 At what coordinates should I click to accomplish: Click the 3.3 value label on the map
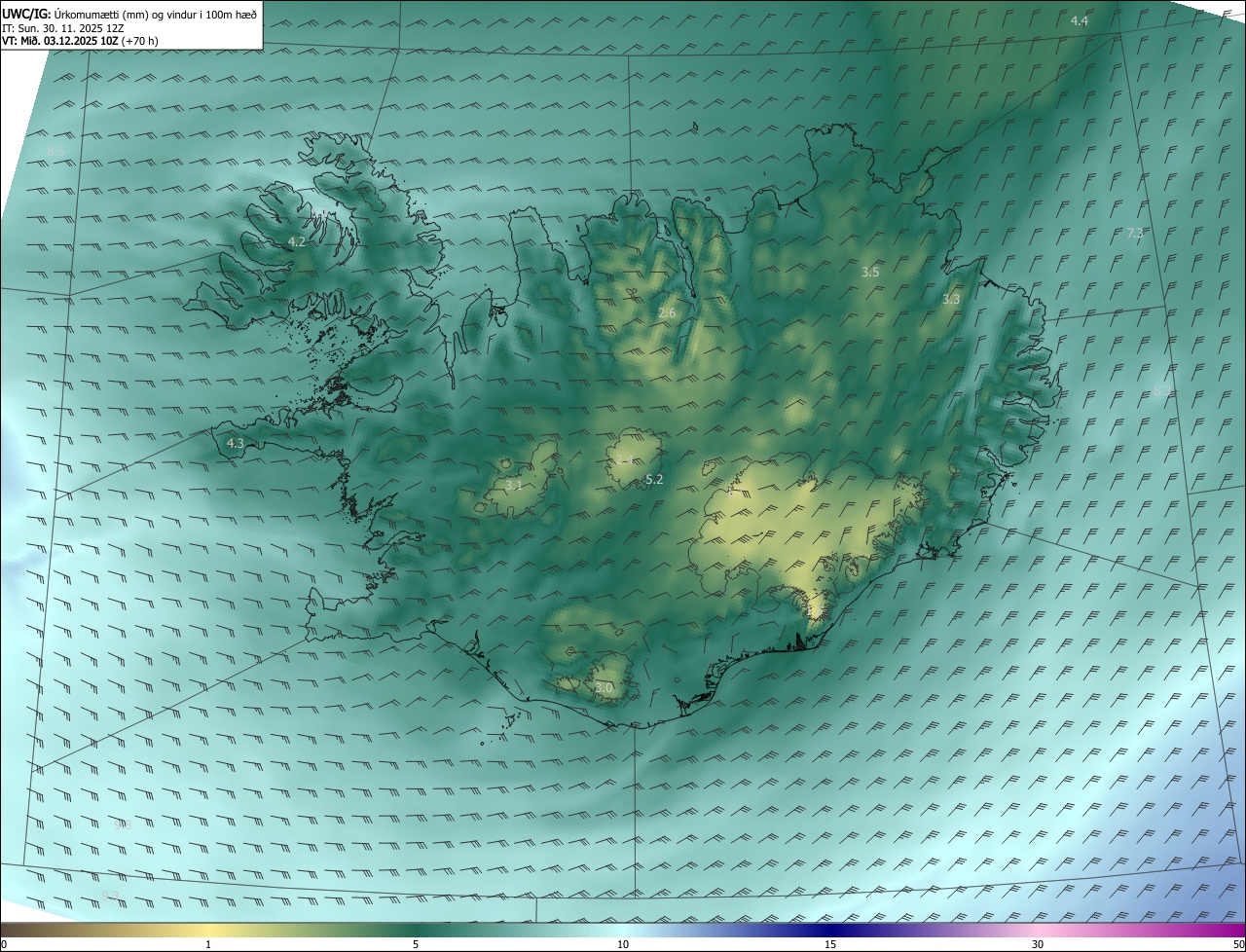(951, 300)
